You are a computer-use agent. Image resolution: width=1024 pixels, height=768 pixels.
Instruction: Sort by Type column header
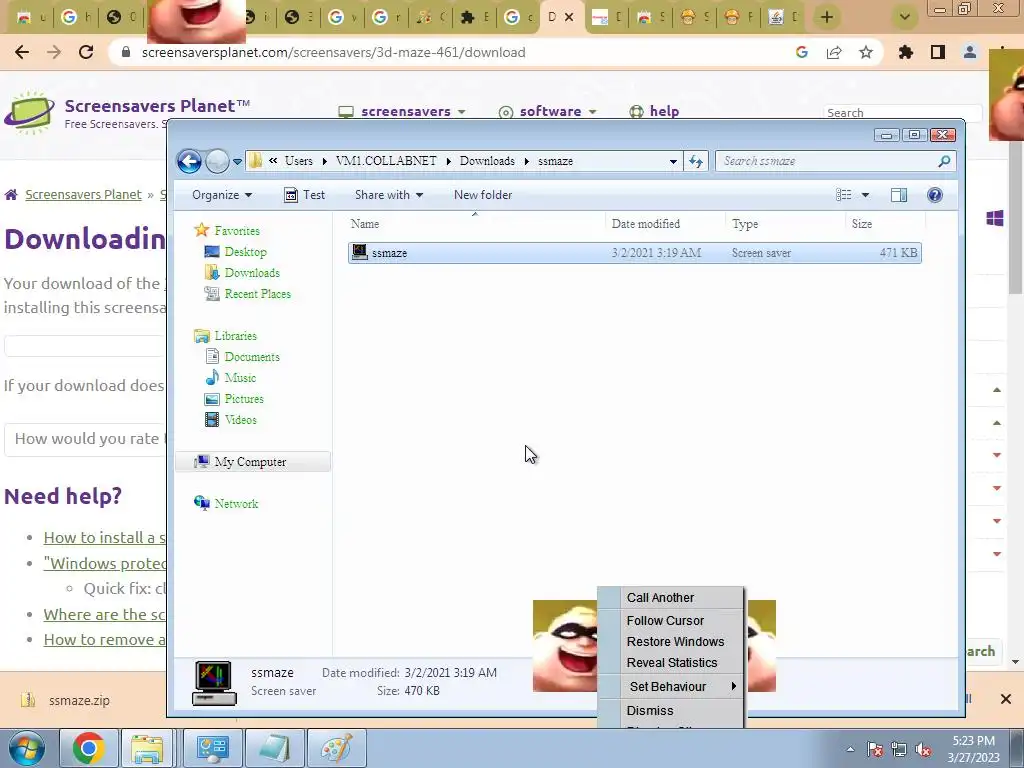click(785, 224)
